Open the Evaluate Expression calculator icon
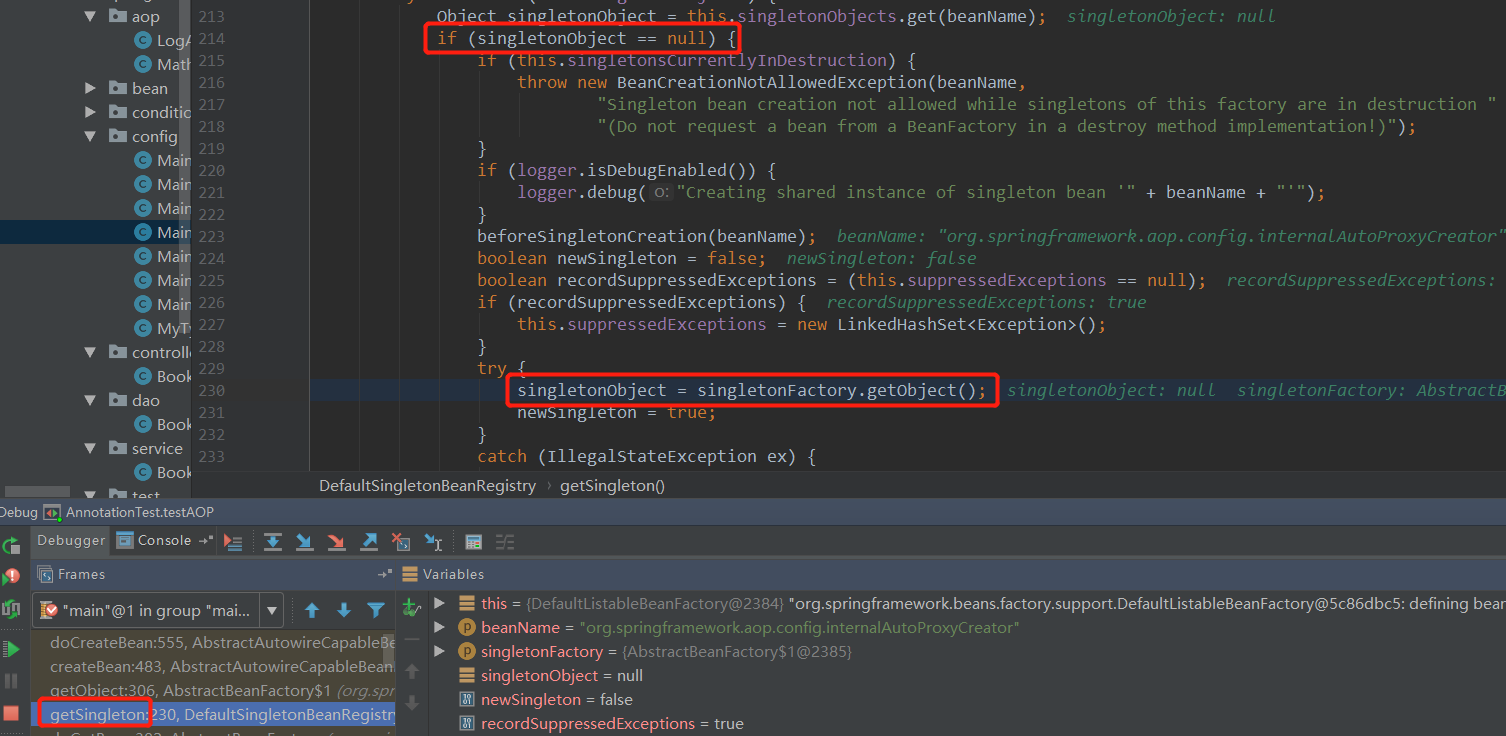1506x736 pixels. click(474, 541)
